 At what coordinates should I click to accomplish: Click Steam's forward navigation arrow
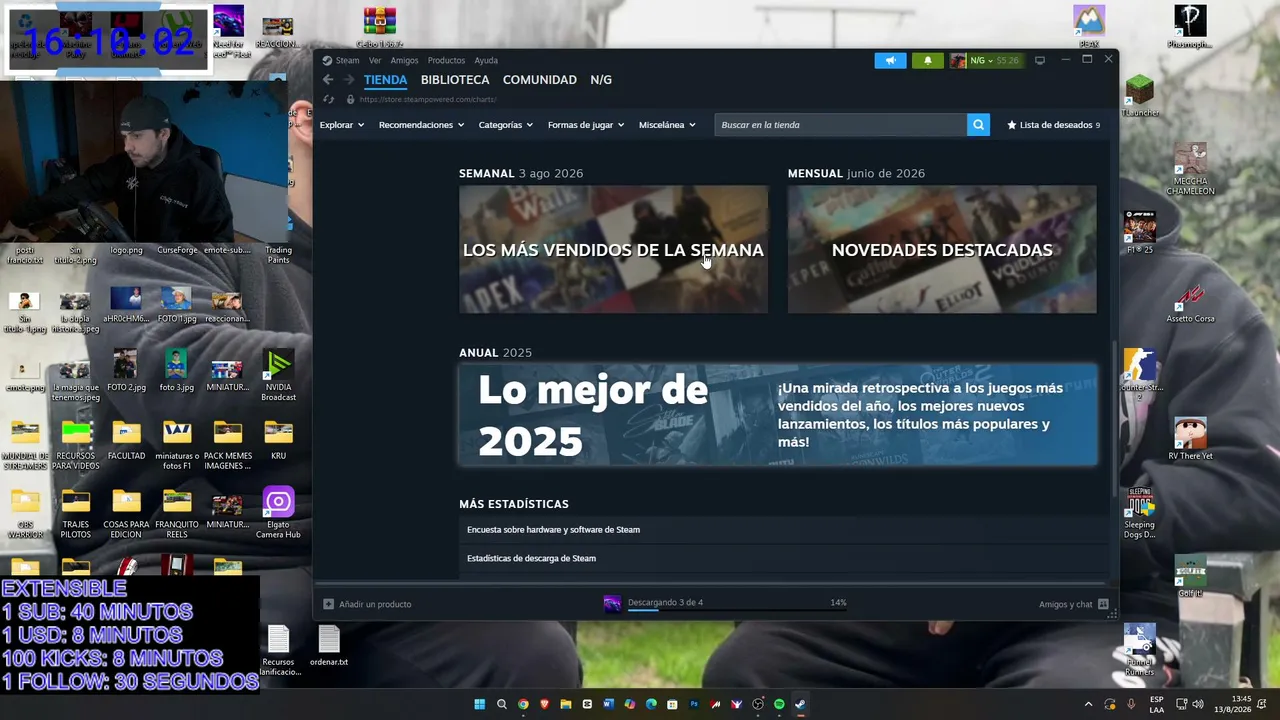click(x=348, y=80)
